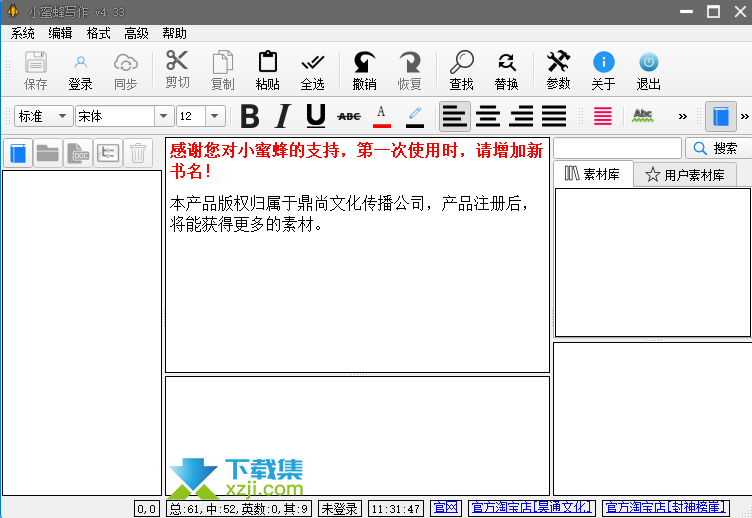Toggle bold formatting B
Viewport: 752px width, 518px height.
click(250, 116)
